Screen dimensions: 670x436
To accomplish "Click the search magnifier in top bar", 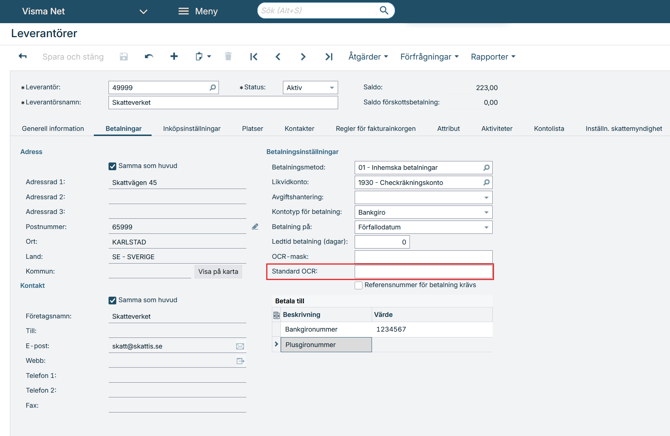I will [x=384, y=10].
